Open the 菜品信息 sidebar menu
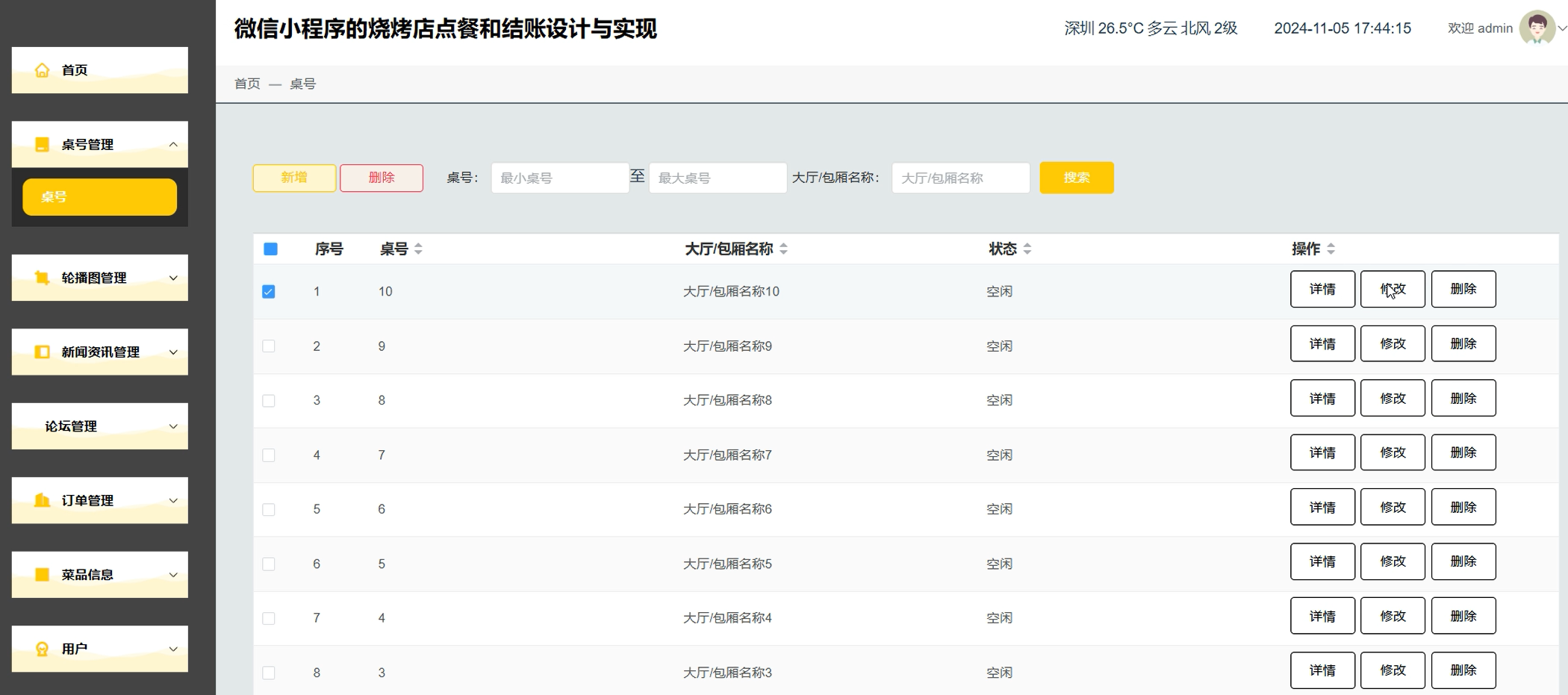The width and height of the screenshot is (1568, 695). [x=100, y=574]
